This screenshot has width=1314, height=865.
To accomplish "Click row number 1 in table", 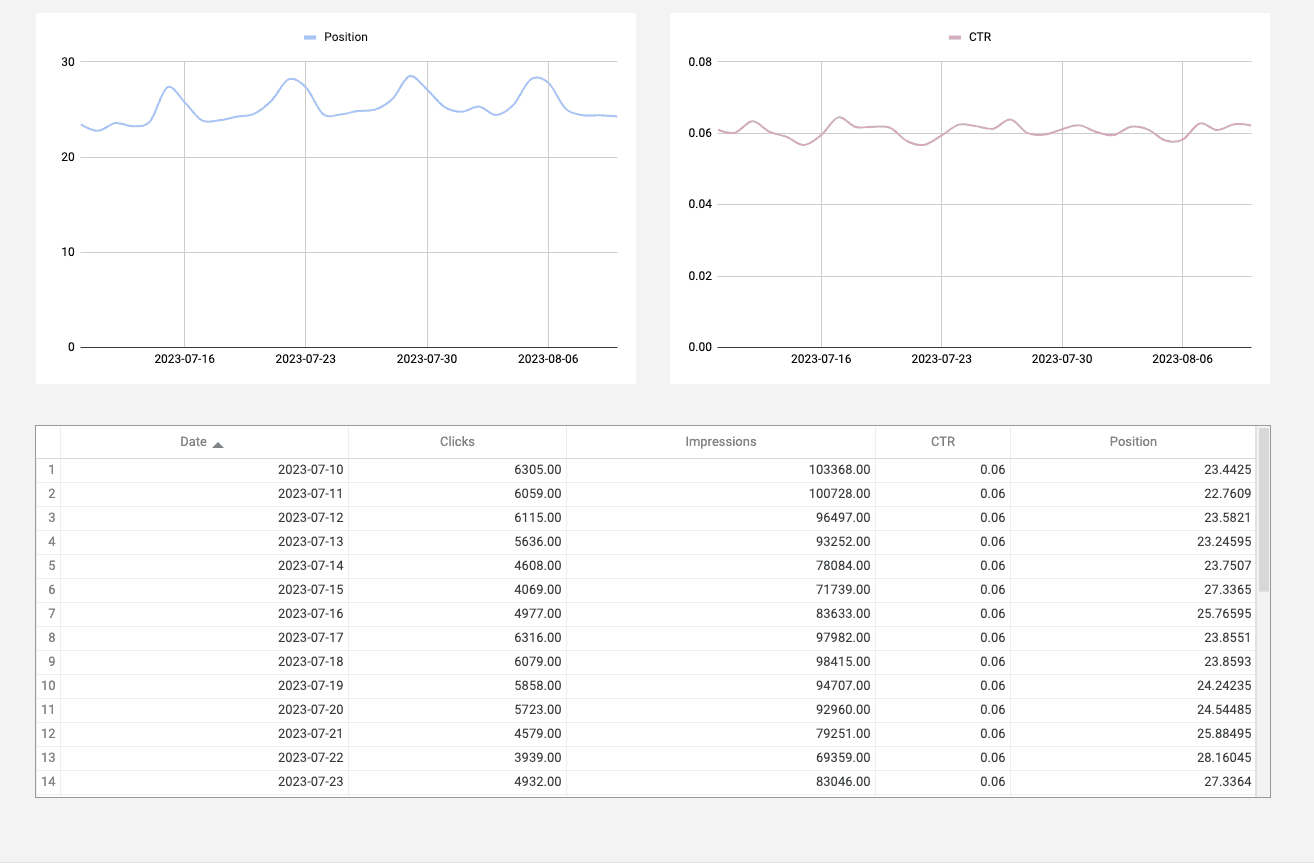I will pos(51,469).
